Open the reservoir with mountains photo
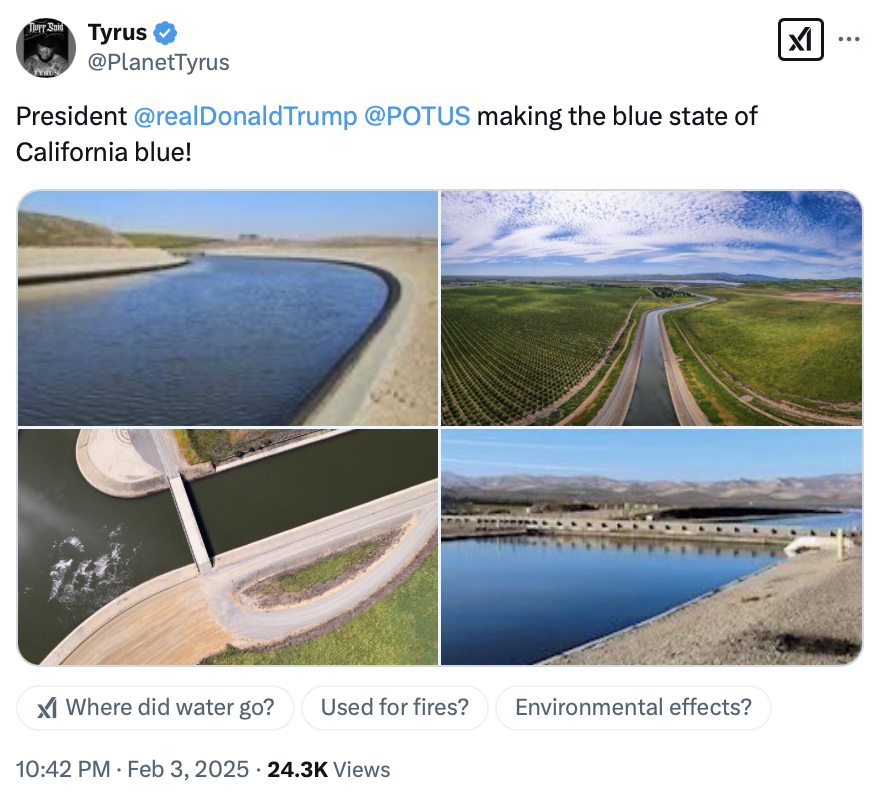888x804 pixels. tap(651, 547)
